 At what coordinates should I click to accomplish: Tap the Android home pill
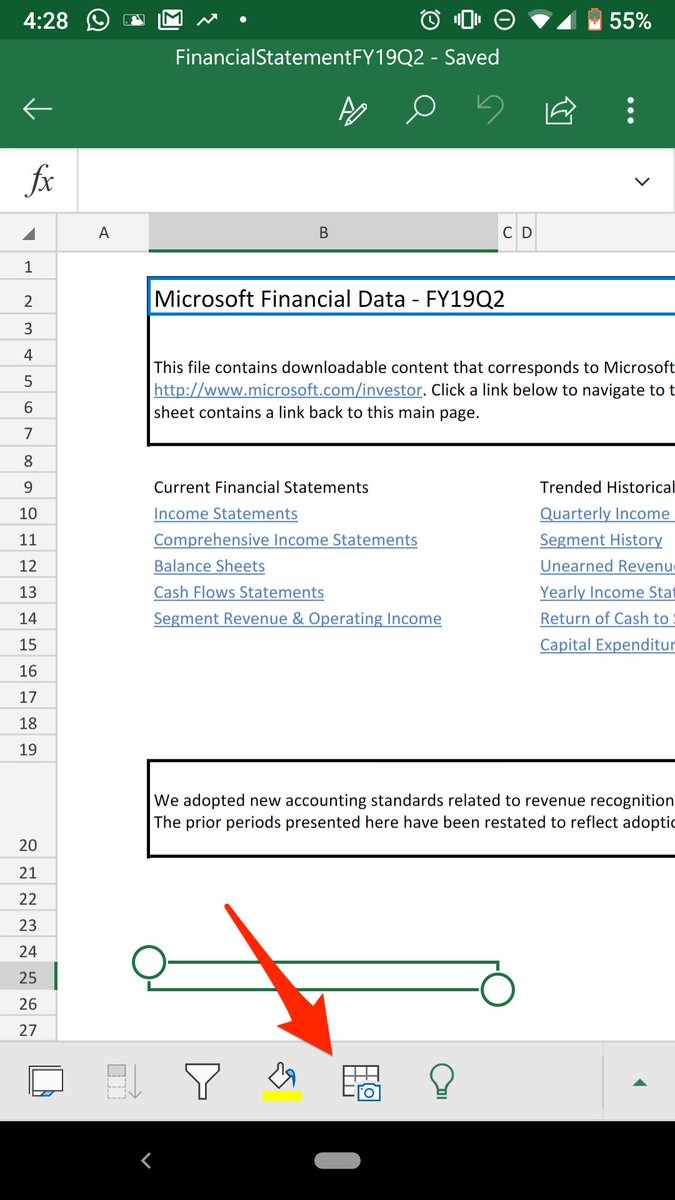click(x=337, y=1160)
